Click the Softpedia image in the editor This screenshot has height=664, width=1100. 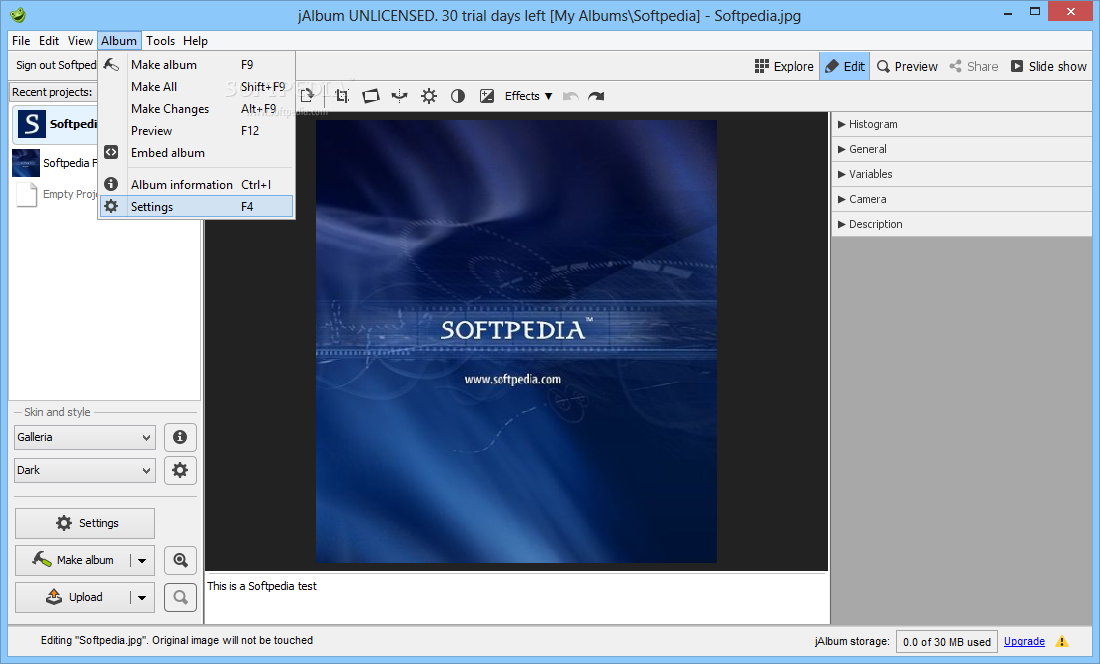pos(516,341)
